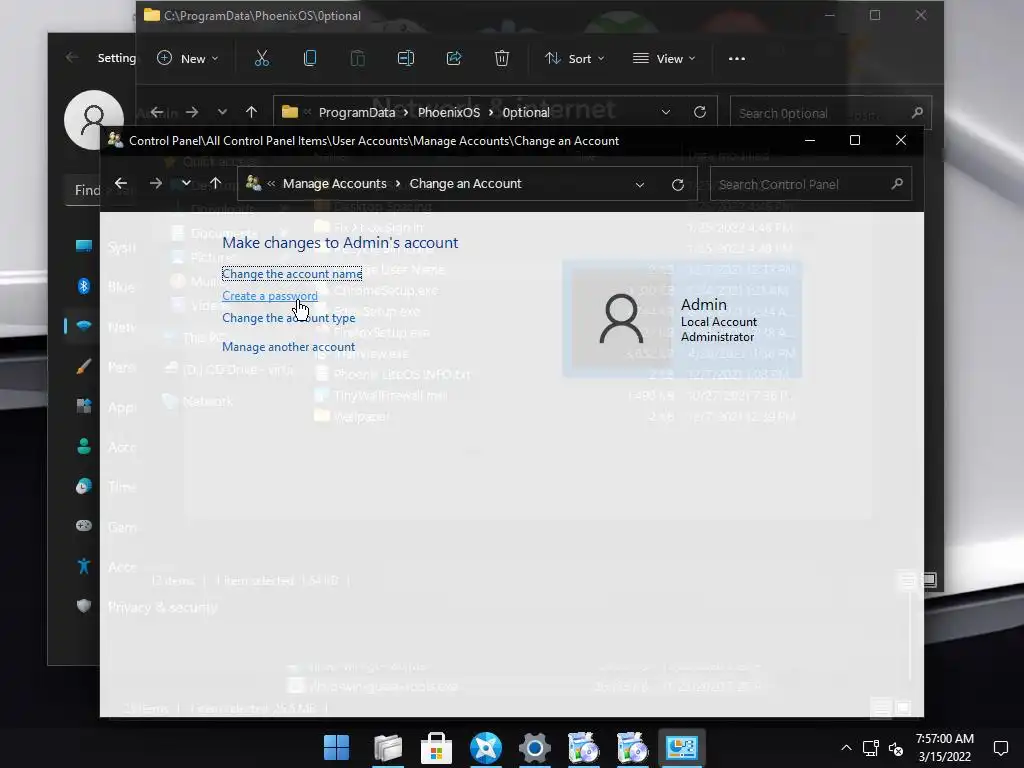Click the Control Panel taskbar icon
This screenshot has height=768, width=1024.
[682, 748]
